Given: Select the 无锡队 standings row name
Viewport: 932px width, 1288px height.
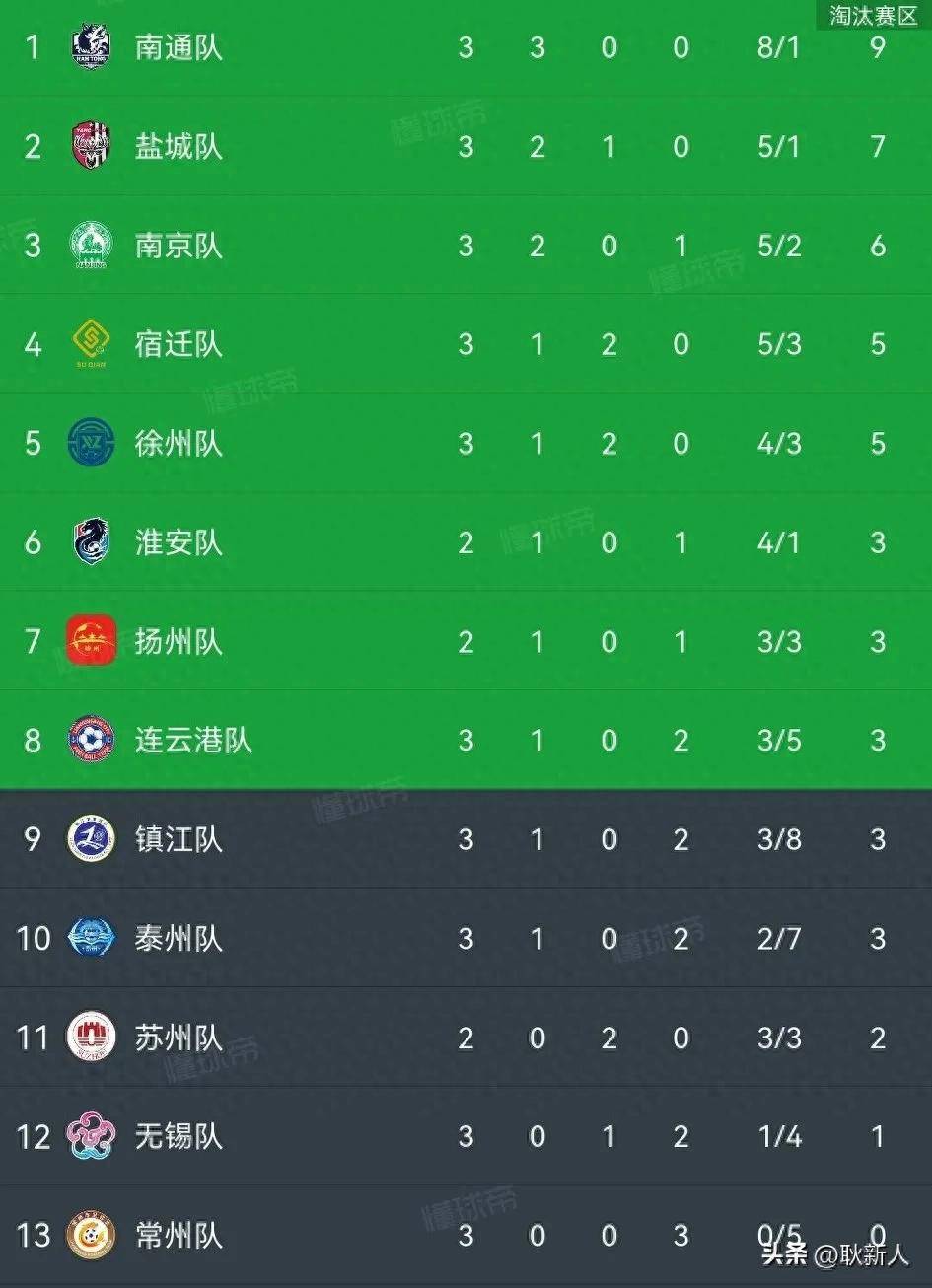Looking at the screenshot, I should click(179, 1137).
